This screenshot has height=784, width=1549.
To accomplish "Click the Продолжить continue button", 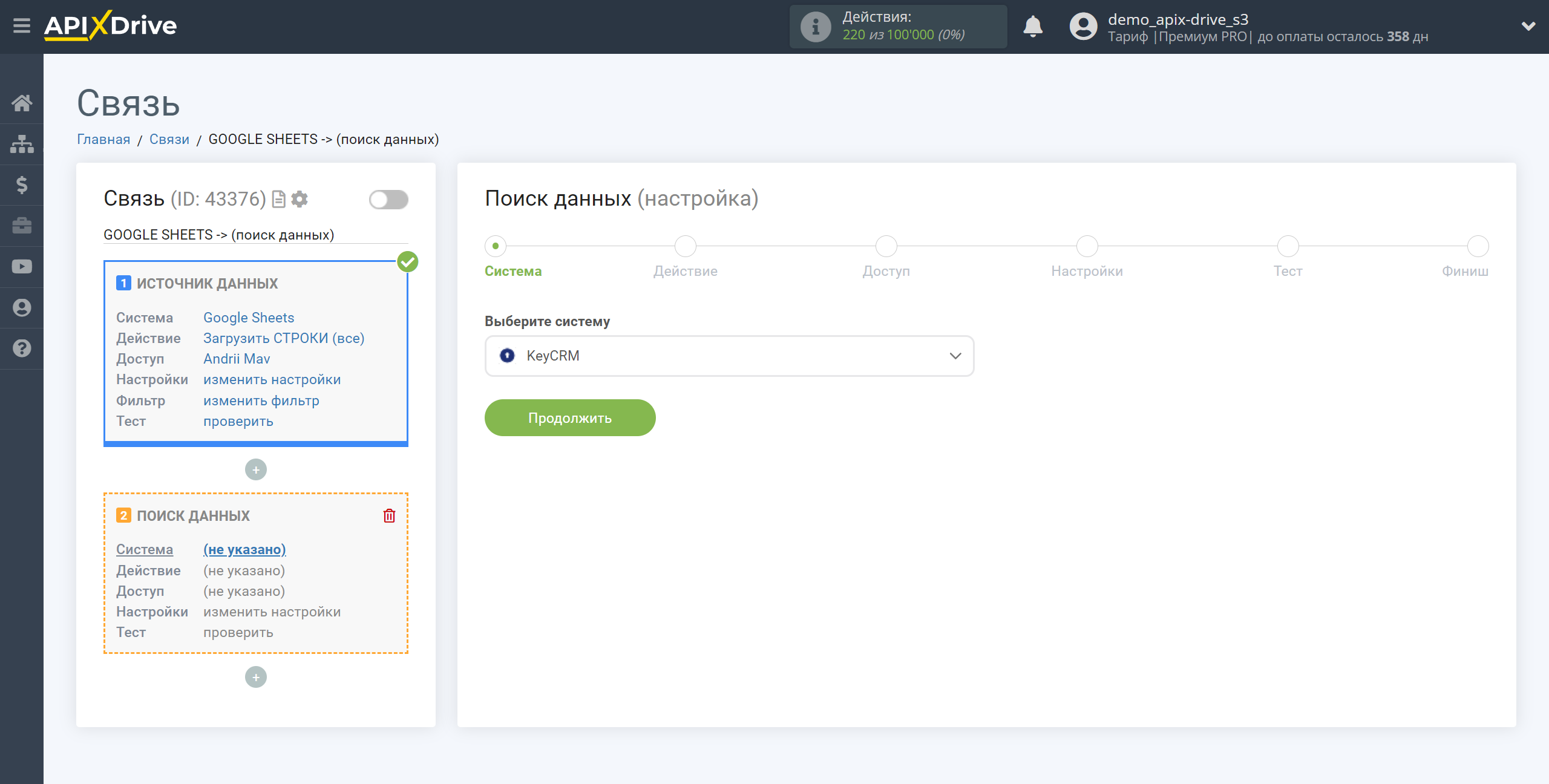I will (570, 417).
